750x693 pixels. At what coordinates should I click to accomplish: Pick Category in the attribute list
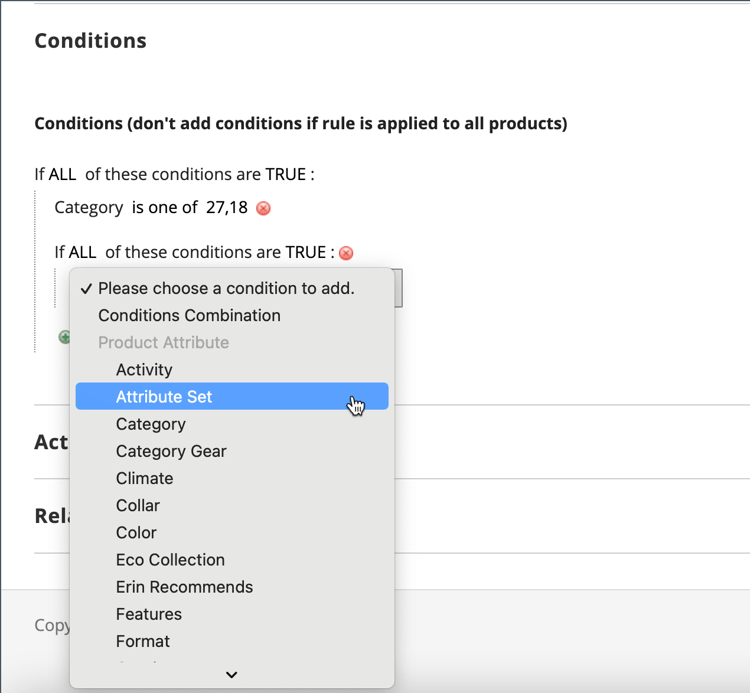151,424
